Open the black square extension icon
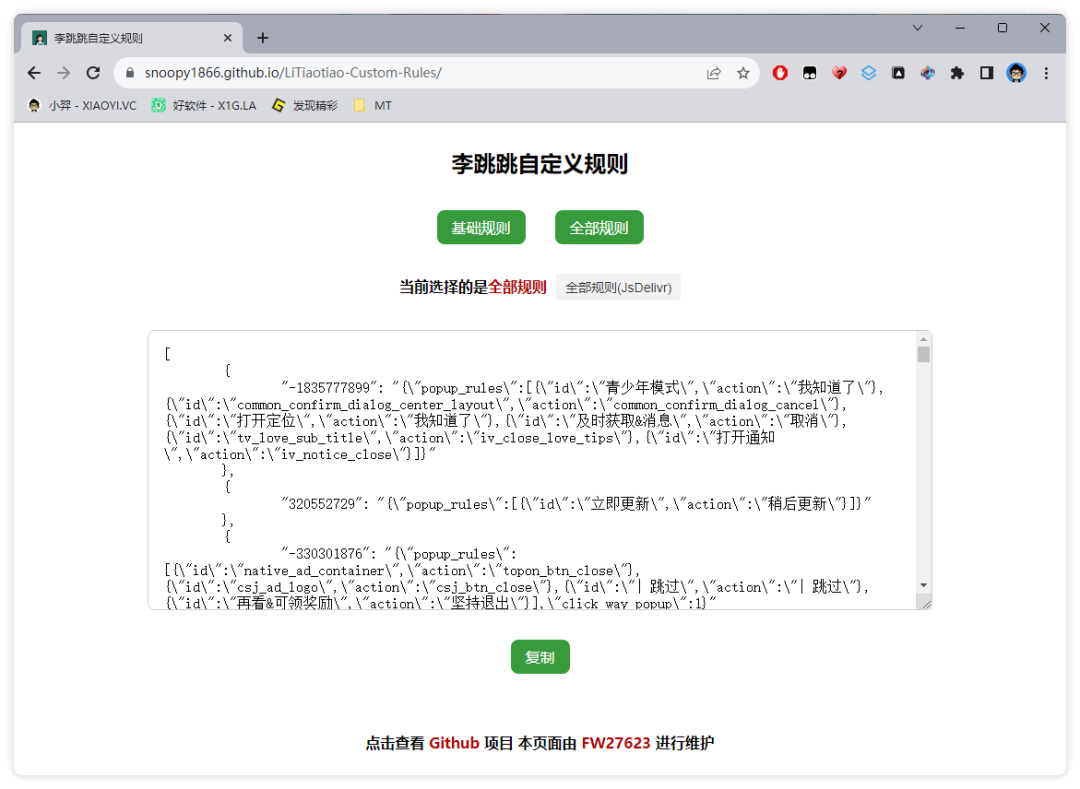 [x=898, y=73]
